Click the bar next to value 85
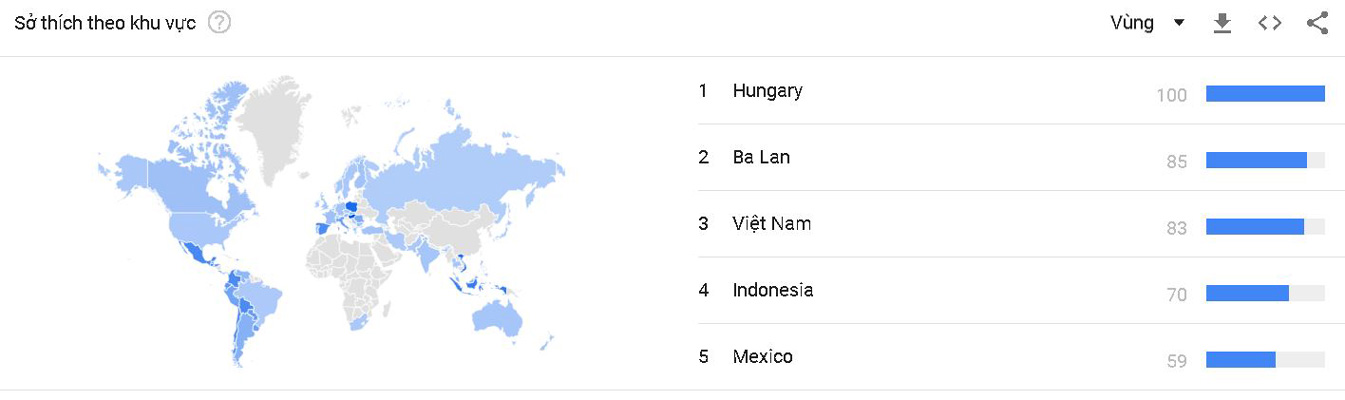The image size is (1345, 400). coord(1256,160)
